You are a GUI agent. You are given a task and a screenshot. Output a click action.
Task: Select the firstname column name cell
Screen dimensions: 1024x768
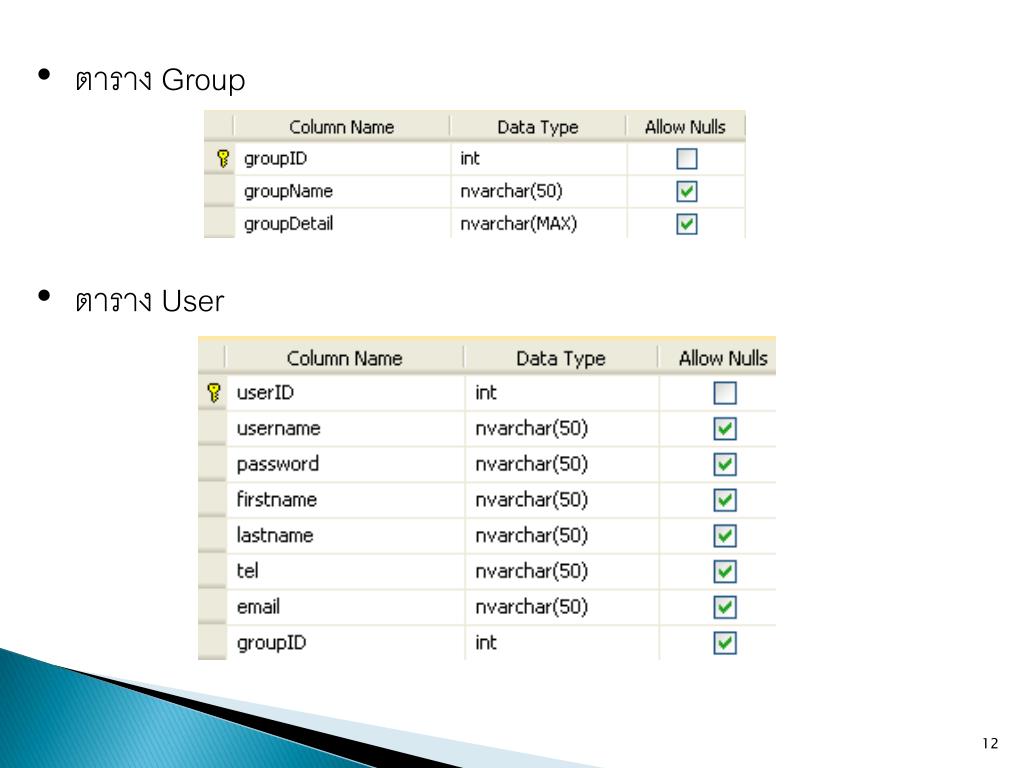coord(345,500)
